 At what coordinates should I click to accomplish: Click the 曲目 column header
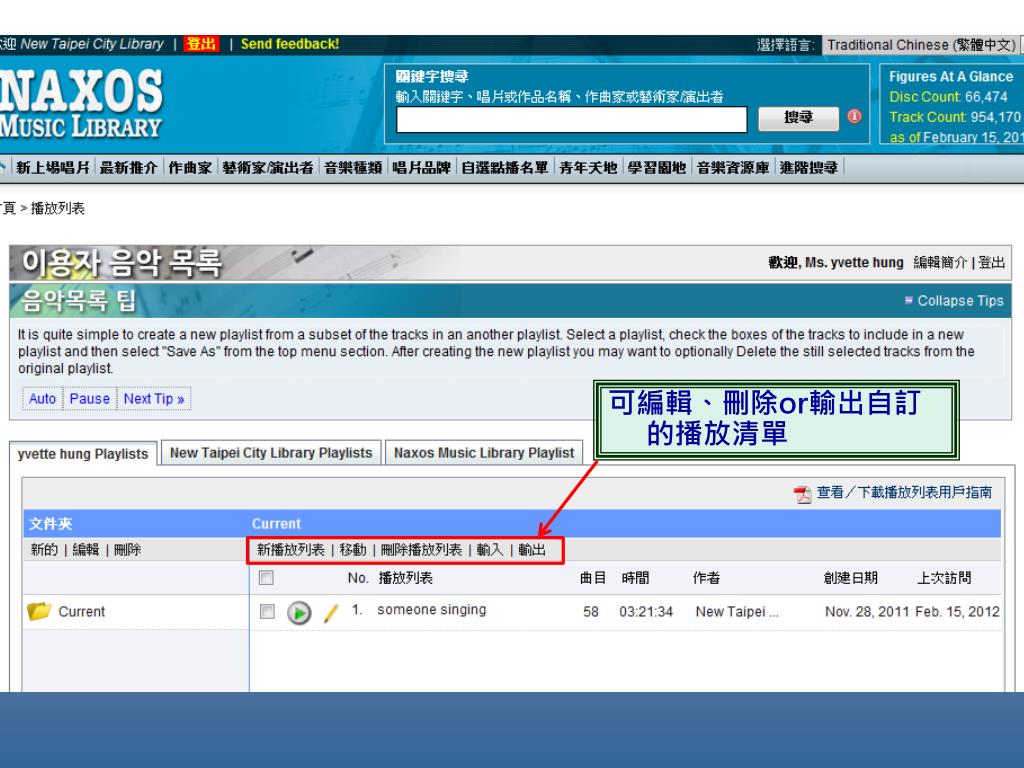coord(593,578)
